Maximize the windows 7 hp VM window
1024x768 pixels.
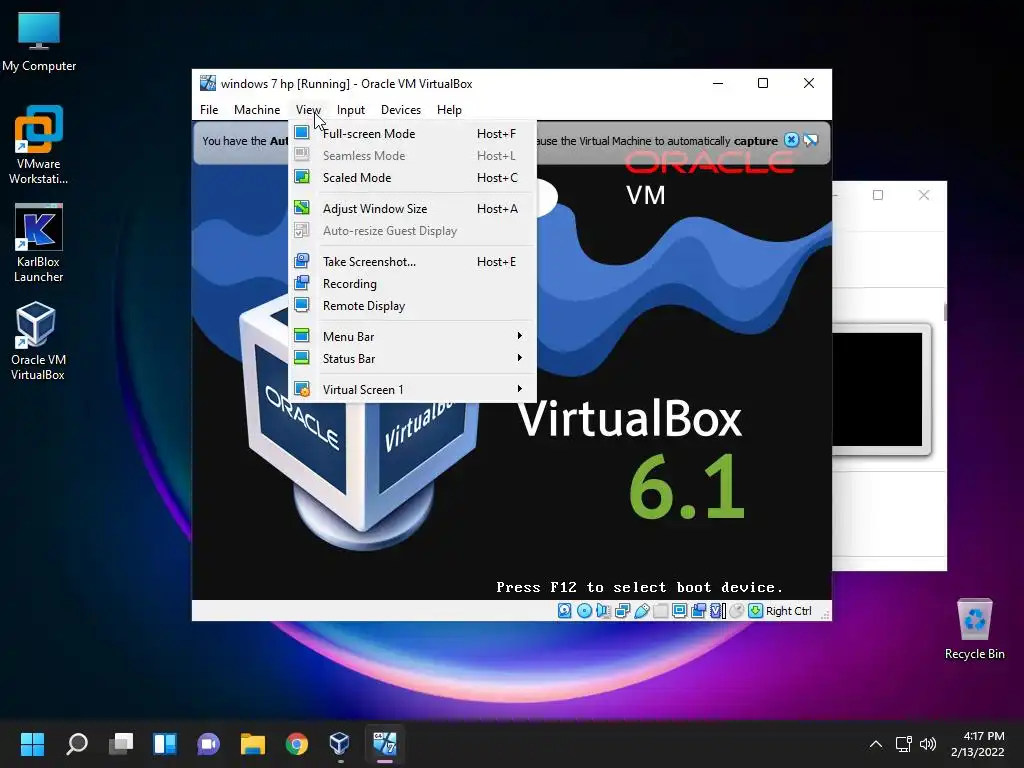763,83
